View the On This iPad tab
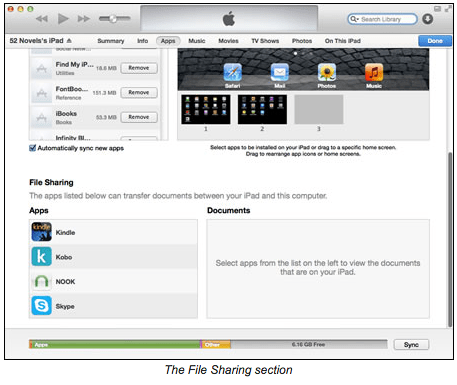This screenshot has width=457, height=385. (x=343, y=41)
